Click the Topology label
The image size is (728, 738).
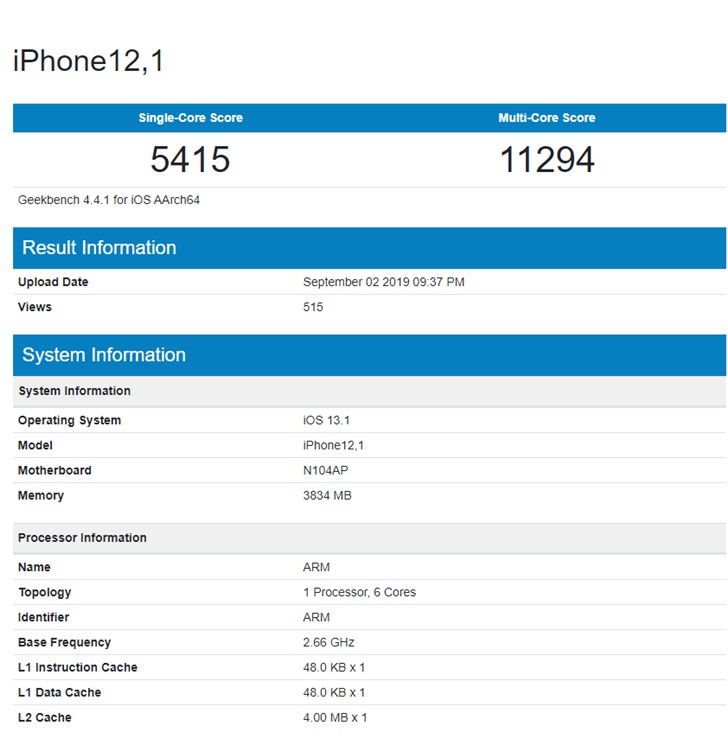point(45,593)
